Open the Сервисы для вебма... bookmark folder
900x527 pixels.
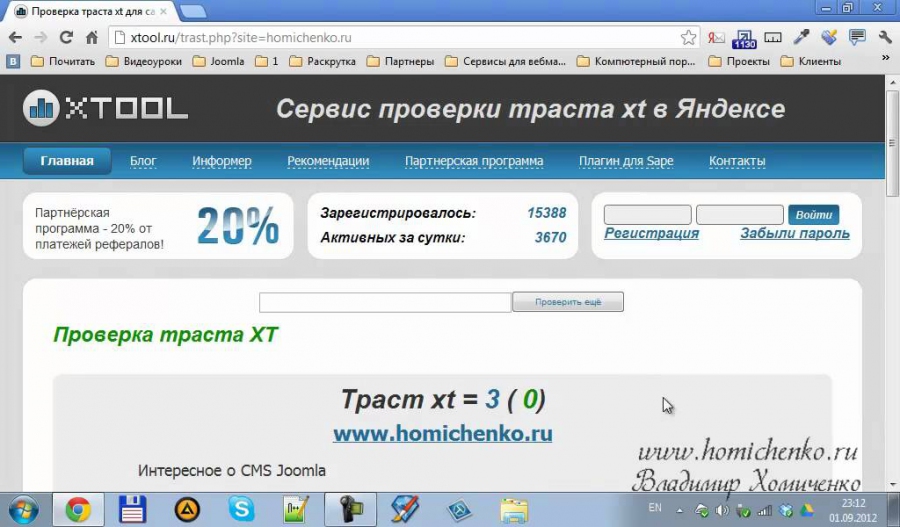(x=505, y=61)
